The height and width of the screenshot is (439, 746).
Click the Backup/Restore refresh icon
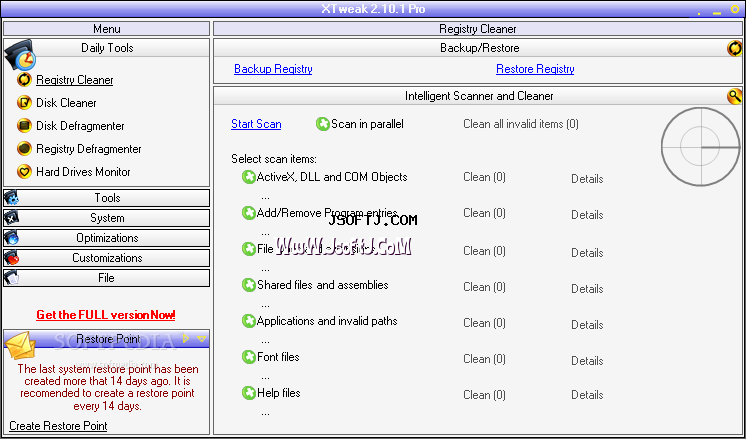[735, 48]
